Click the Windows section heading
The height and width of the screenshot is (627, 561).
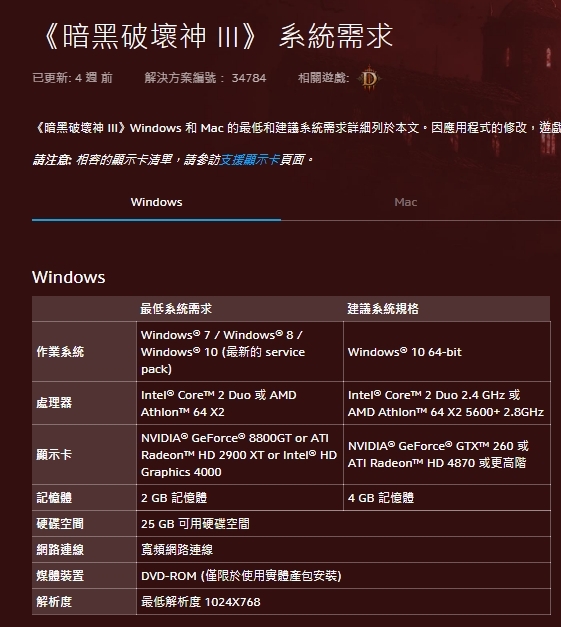[x=69, y=277]
